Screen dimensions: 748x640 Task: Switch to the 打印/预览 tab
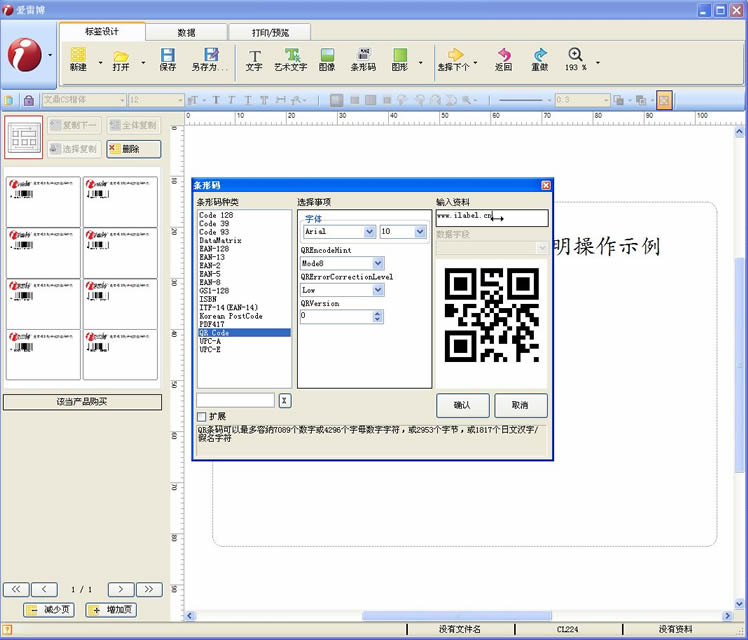pos(270,32)
